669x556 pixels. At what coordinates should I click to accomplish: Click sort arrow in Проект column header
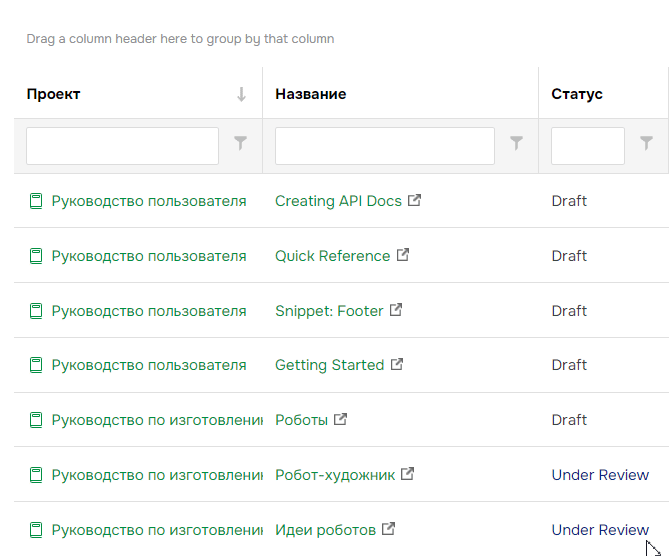[241, 94]
